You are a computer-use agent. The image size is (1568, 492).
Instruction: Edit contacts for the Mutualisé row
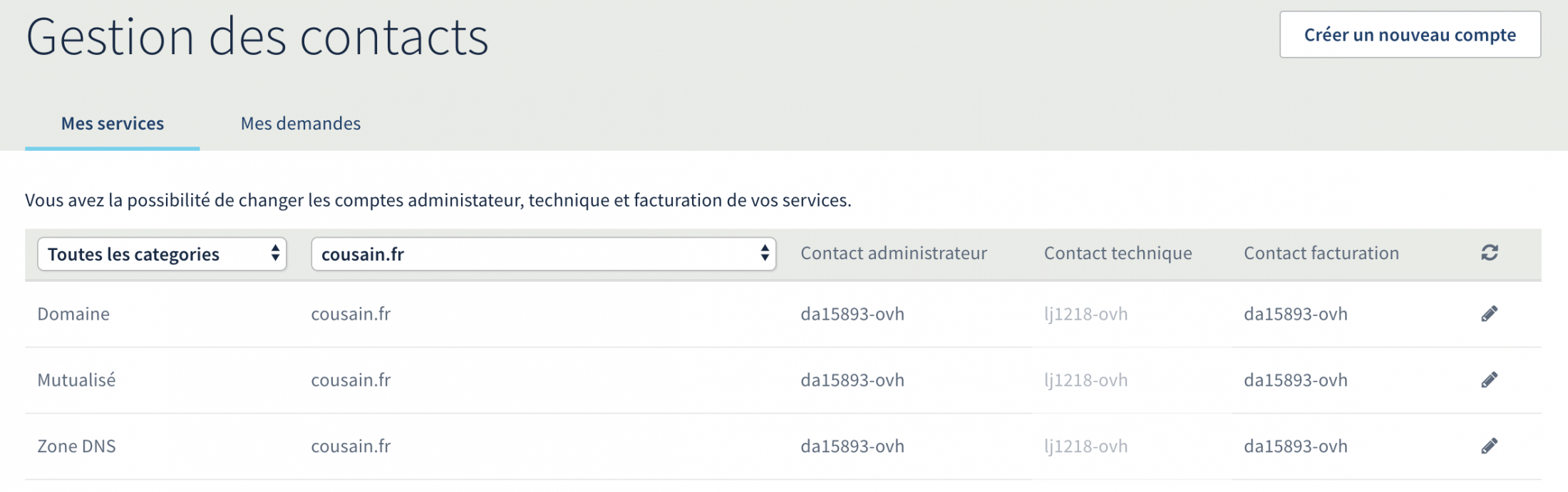(x=1489, y=380)
